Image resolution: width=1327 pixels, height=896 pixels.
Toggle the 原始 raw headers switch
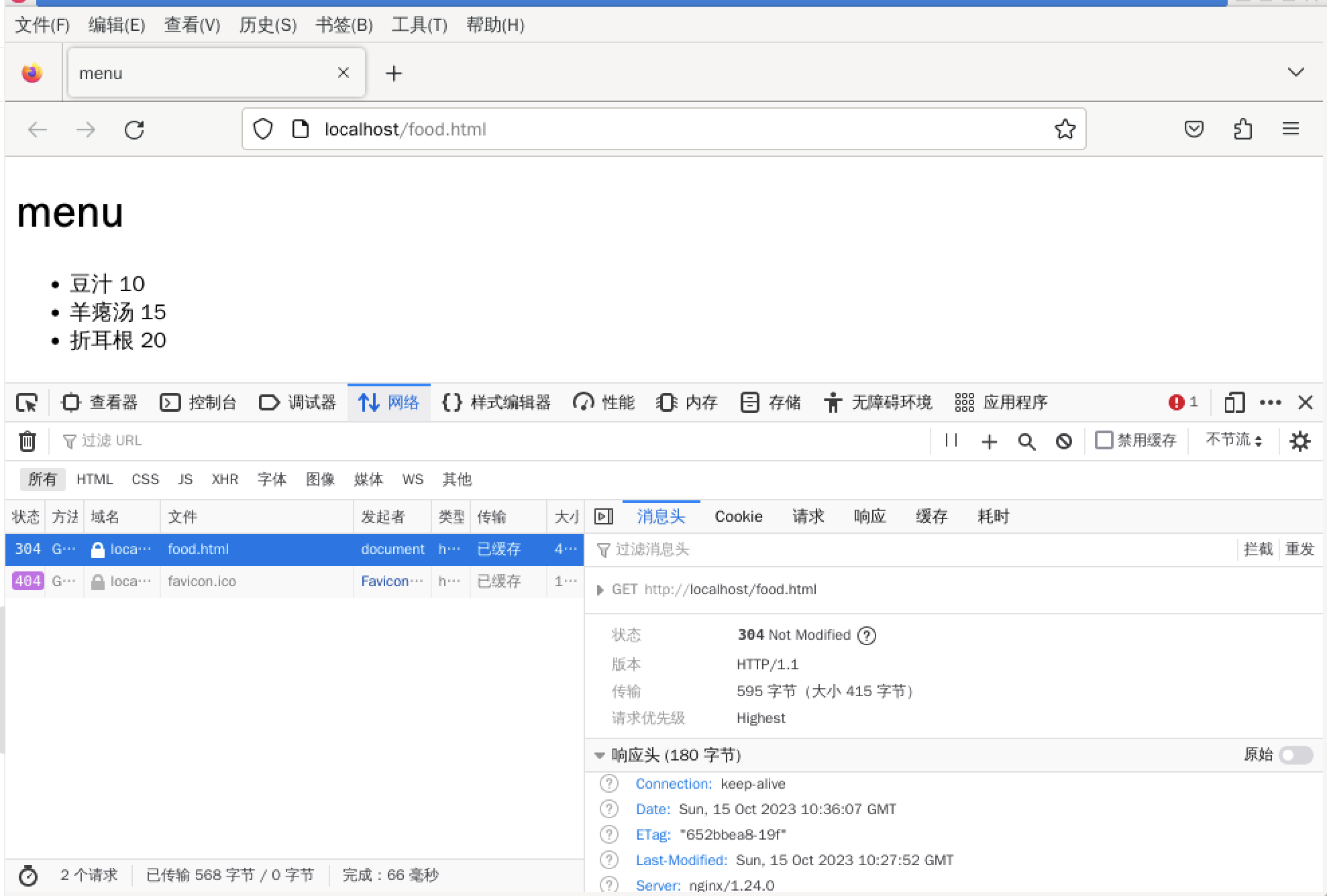[x=1295, y=755]
